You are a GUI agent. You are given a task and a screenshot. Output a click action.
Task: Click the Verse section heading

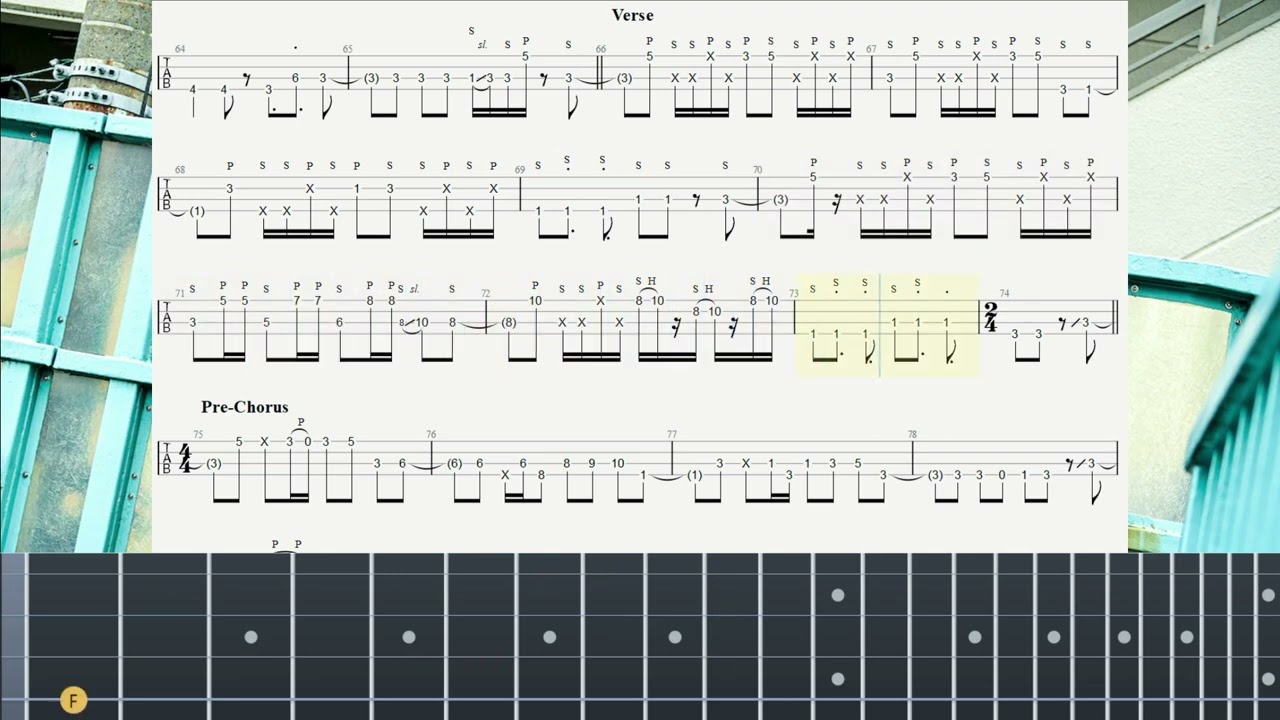coord(632,15)
